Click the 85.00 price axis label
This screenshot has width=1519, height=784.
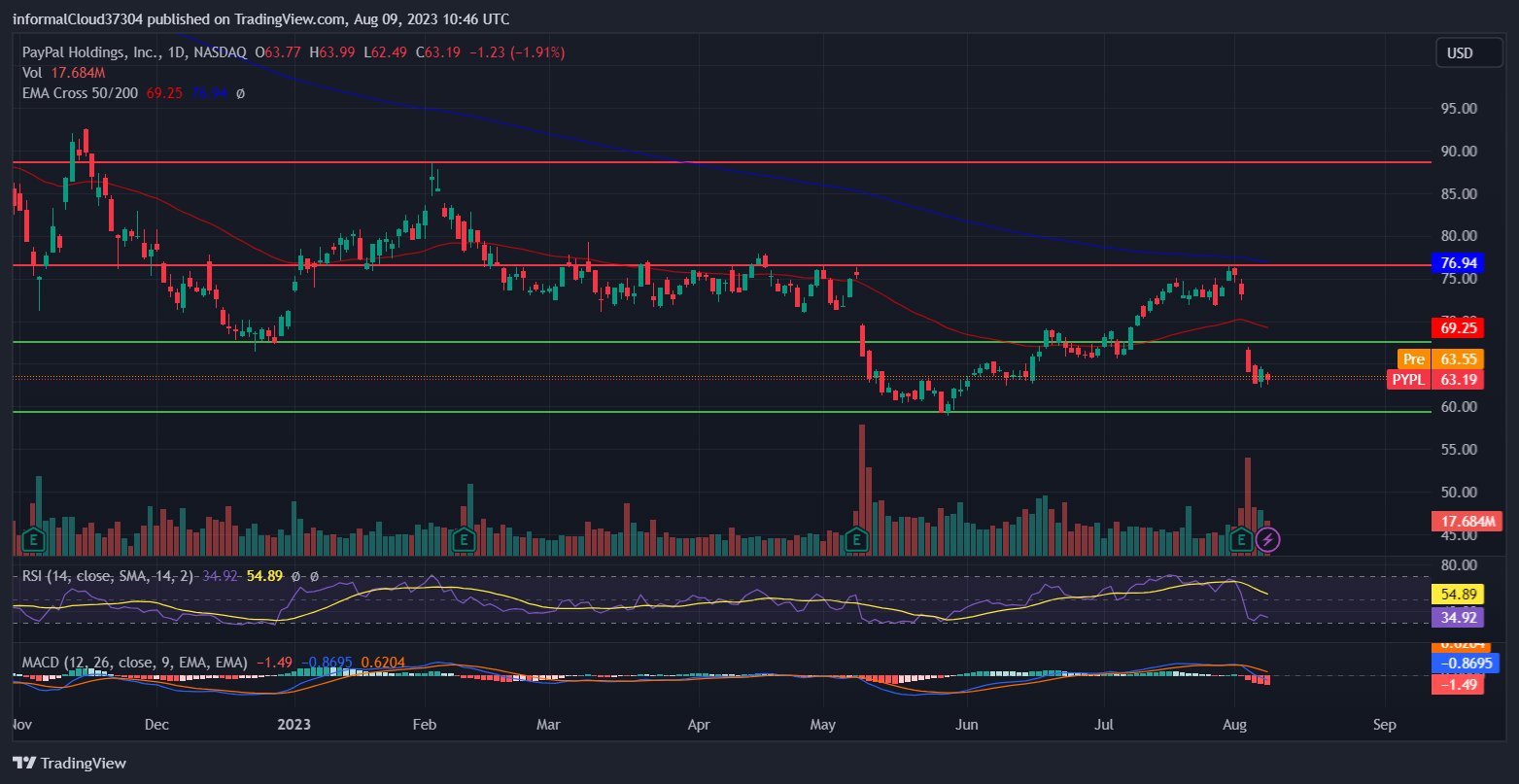[1459, 193]
